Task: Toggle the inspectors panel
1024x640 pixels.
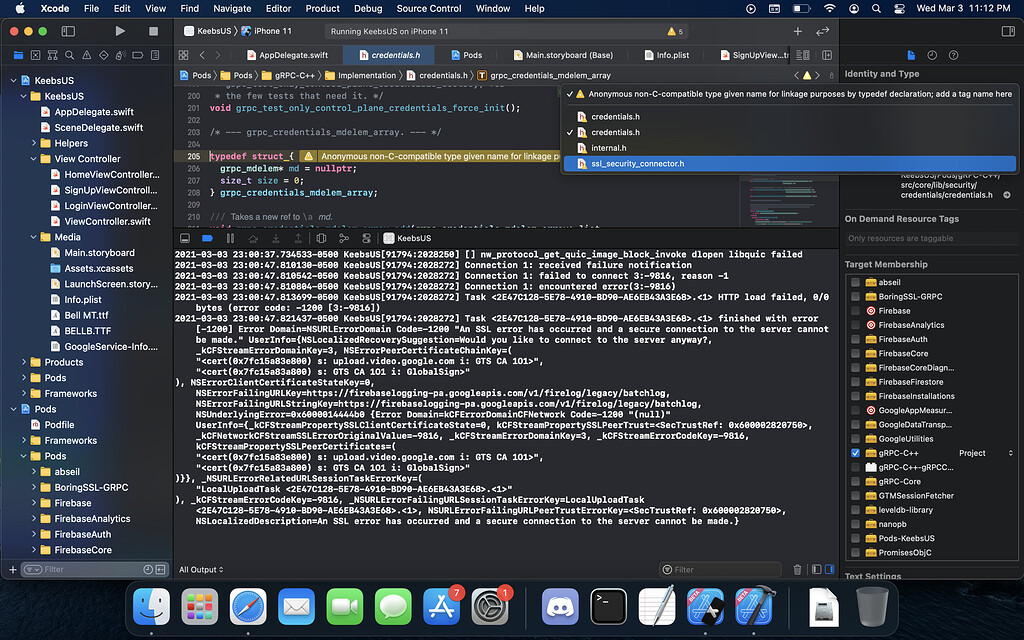Action: point(1008,31)
